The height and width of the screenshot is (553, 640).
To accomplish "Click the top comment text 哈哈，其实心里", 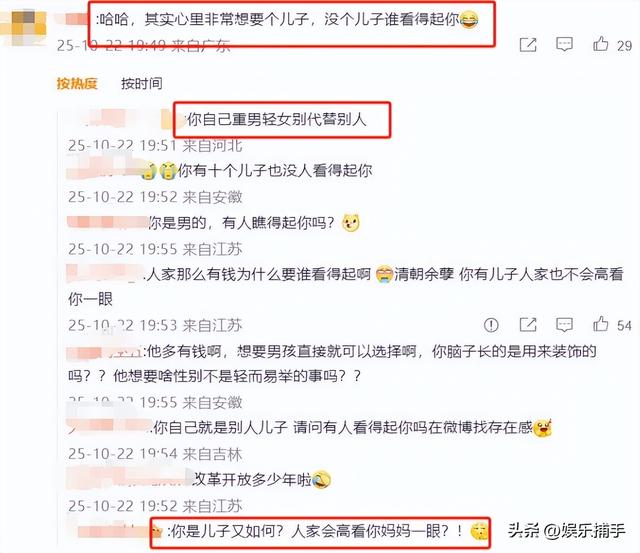I will coord(278,19).
